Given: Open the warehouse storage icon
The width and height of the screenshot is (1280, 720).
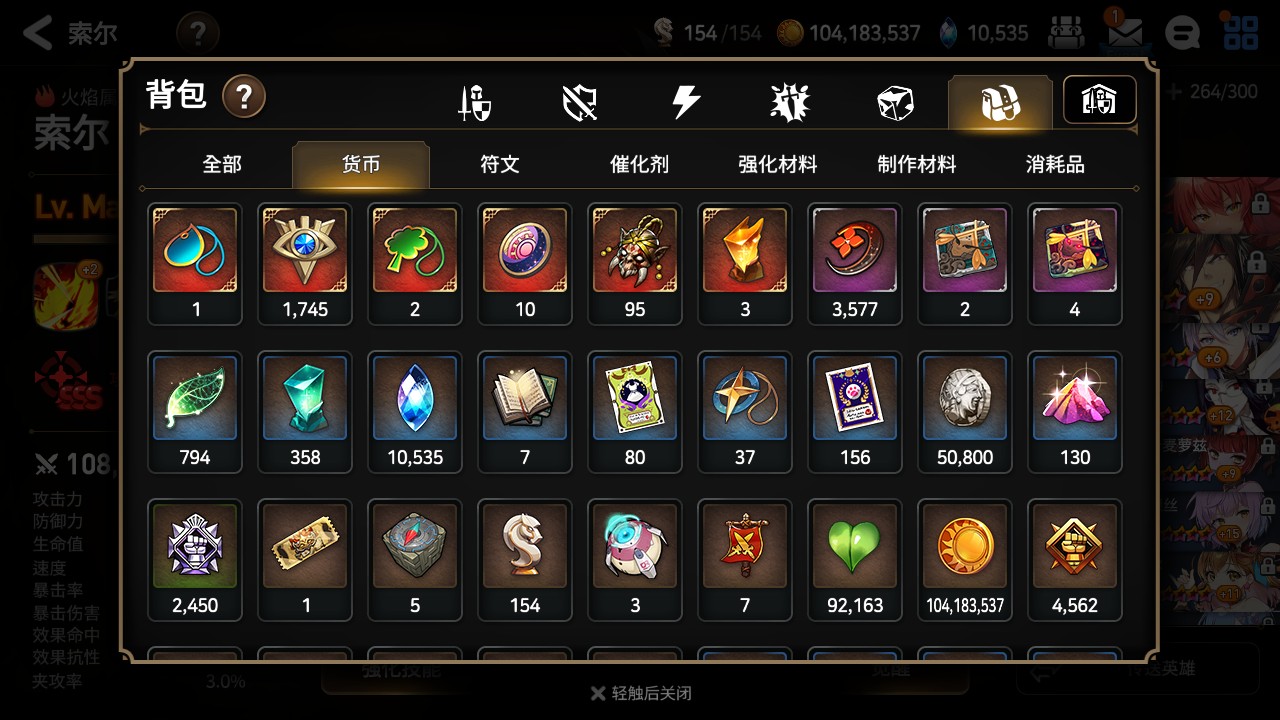Looking at the screenshot, I should [x=1099, y=100].
